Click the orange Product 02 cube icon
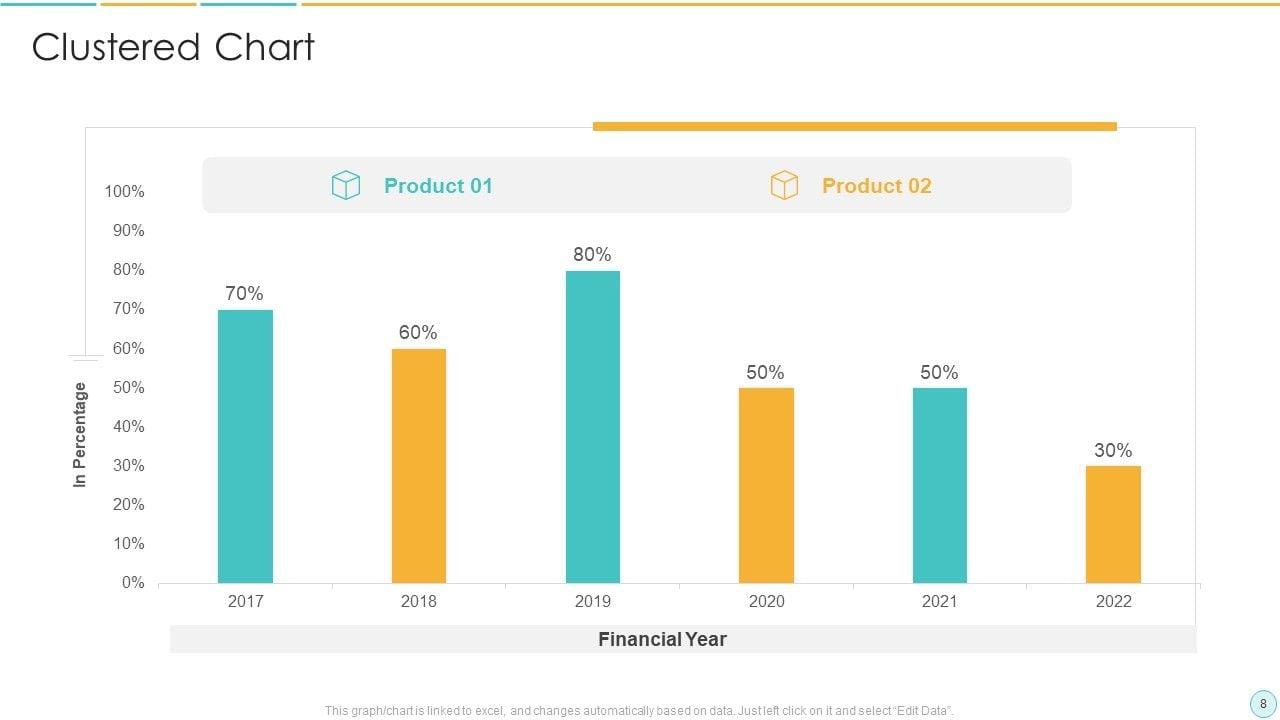The height and width of the screenshot is (720, 1280). 784,185
